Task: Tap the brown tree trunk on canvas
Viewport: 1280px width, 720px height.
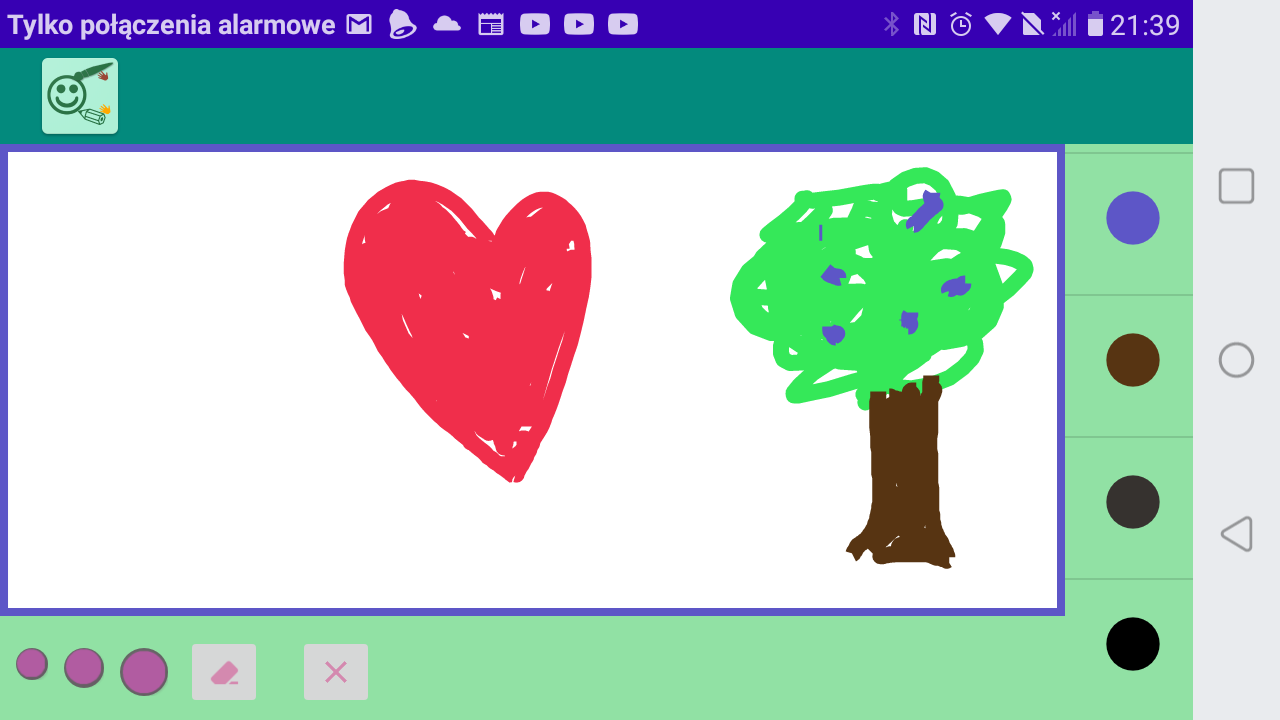Action: coord(904,470)
